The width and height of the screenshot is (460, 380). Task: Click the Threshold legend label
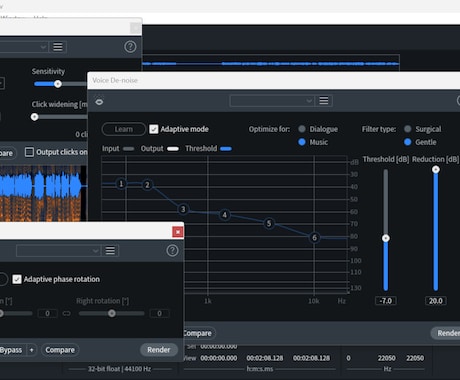point(201,149)
